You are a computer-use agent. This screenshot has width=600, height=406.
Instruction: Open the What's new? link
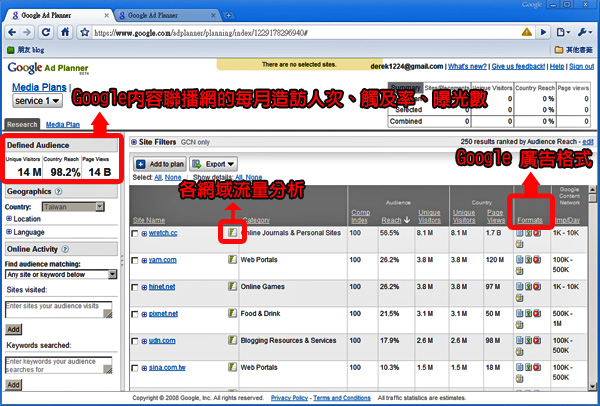coord(467,67)
